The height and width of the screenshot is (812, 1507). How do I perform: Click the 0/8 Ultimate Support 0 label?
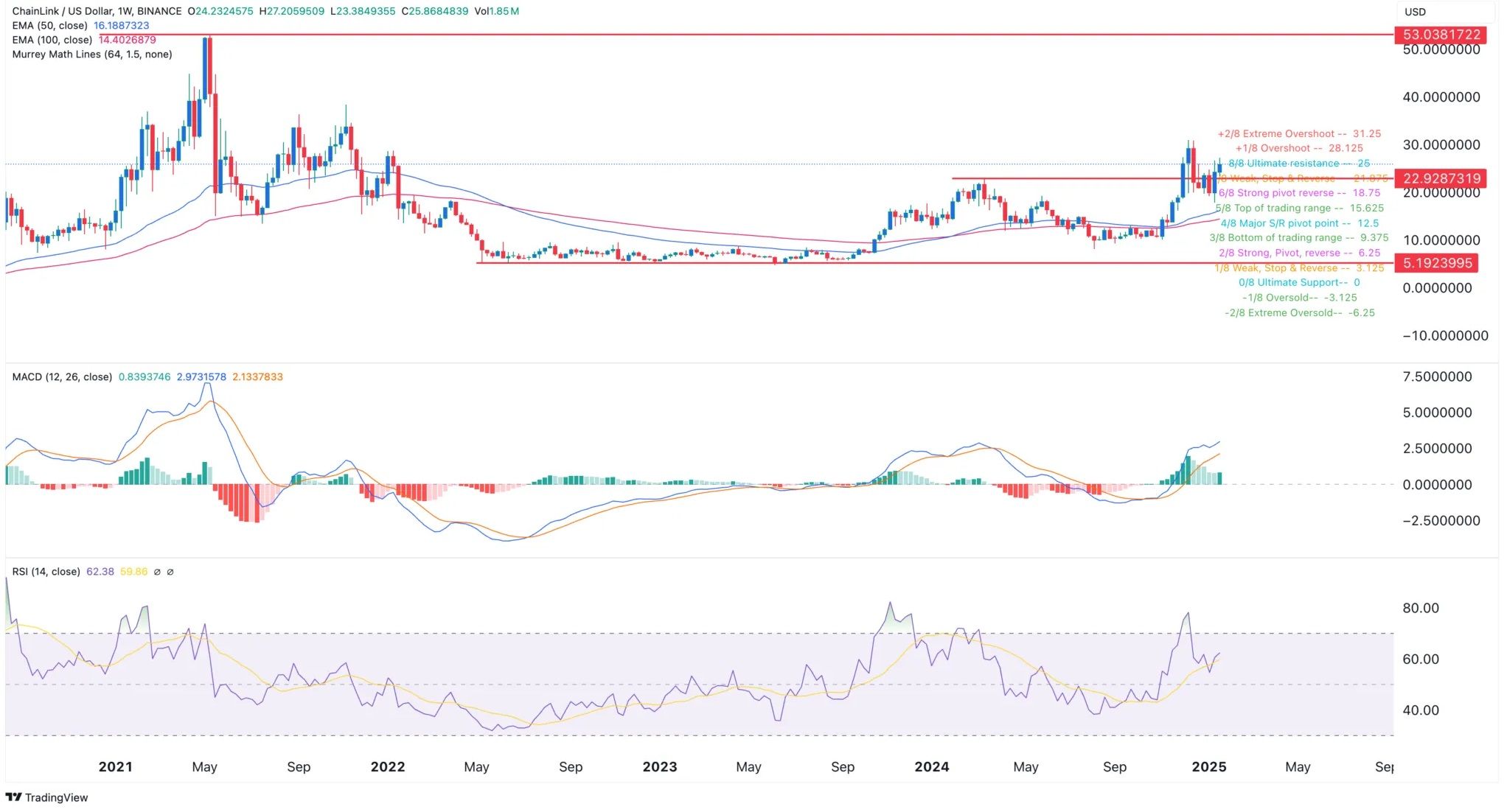click(1299, 283)
